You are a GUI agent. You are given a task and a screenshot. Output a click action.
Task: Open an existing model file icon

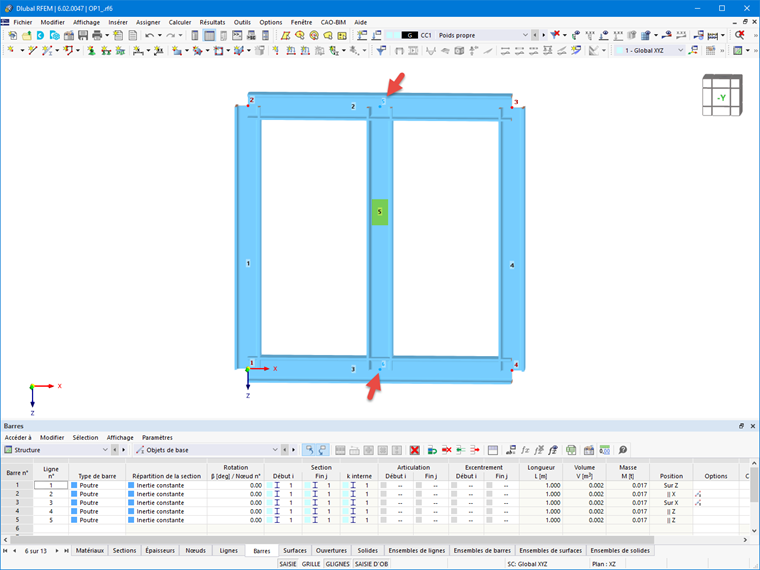26,35
